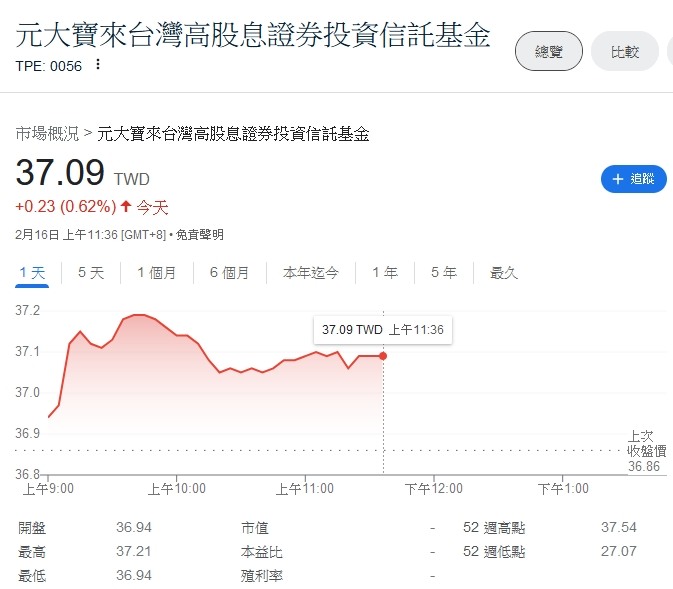Viewport: 673px width, 589px height.
Task: Click the 總覽 overview button
Action: coord(549,51)
